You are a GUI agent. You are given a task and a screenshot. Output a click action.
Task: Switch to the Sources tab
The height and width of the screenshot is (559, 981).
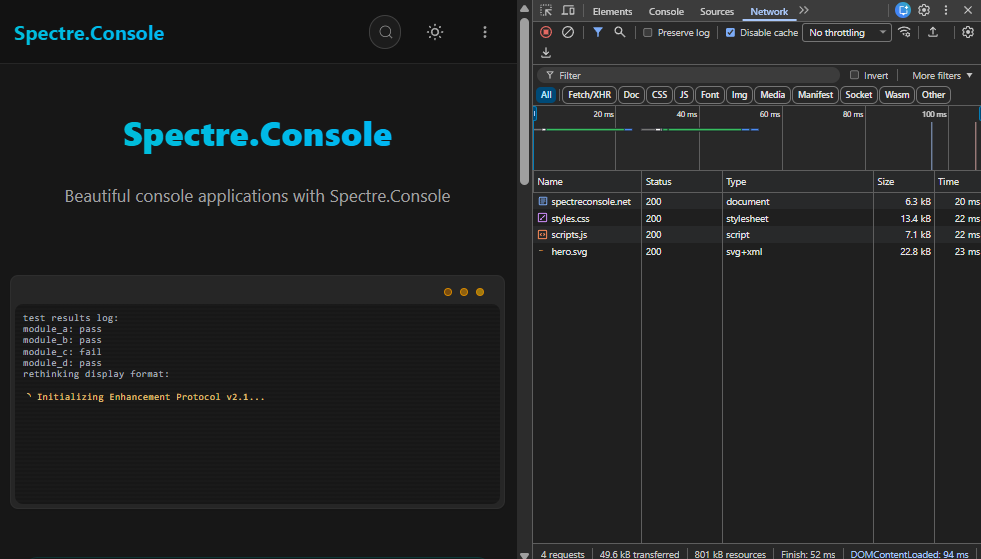[x=717, y=11]
